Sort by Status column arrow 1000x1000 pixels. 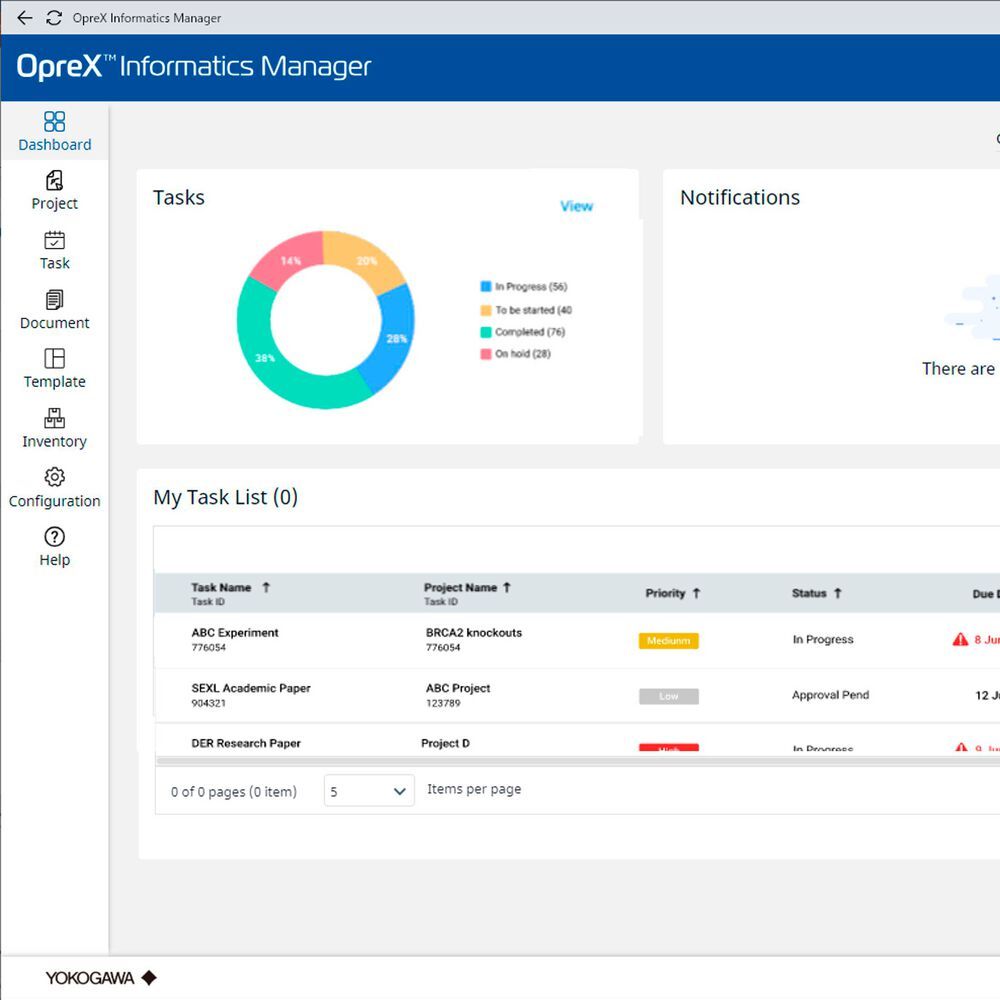click(x=837, y=593)
